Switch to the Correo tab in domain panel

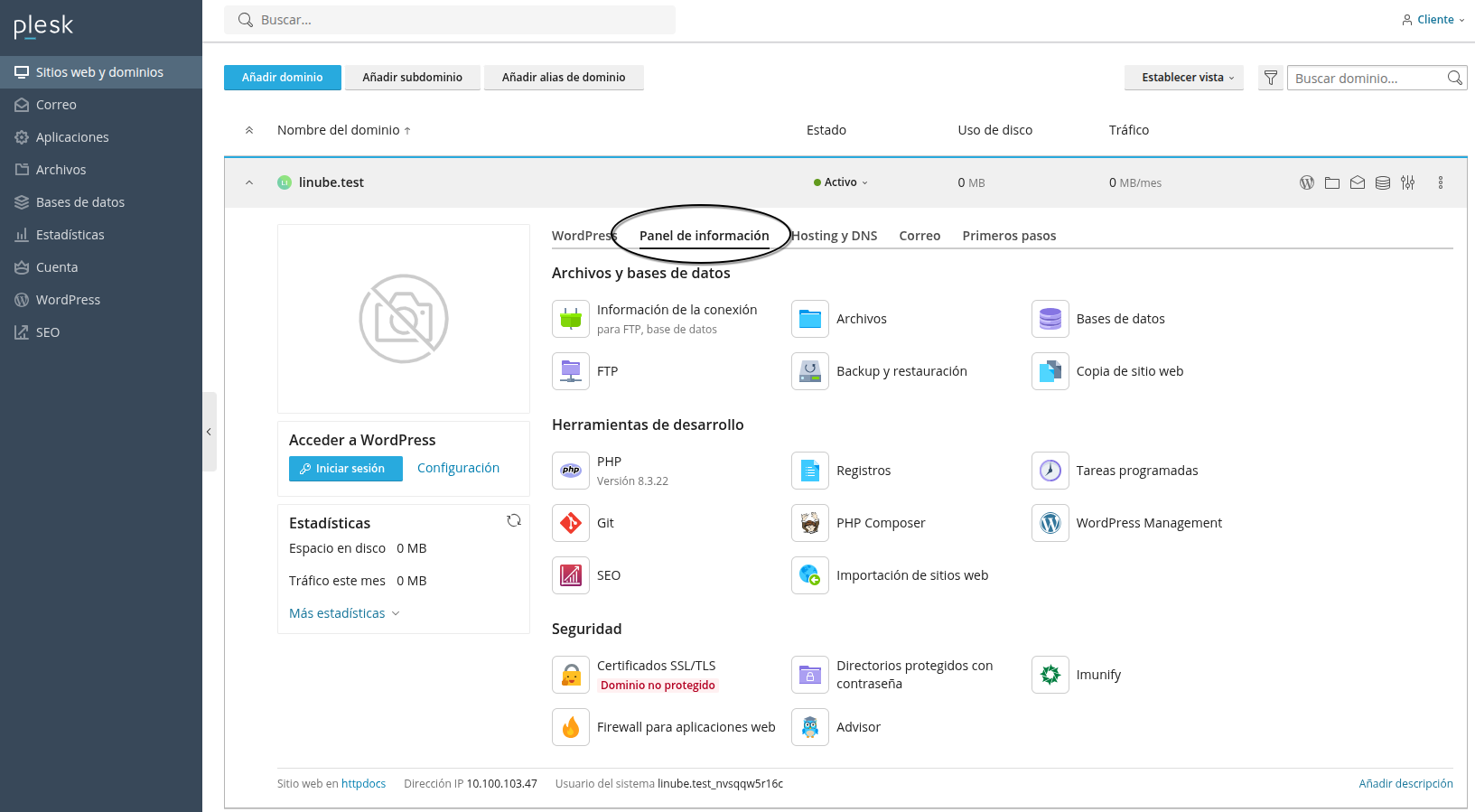[x=920, y=236]
